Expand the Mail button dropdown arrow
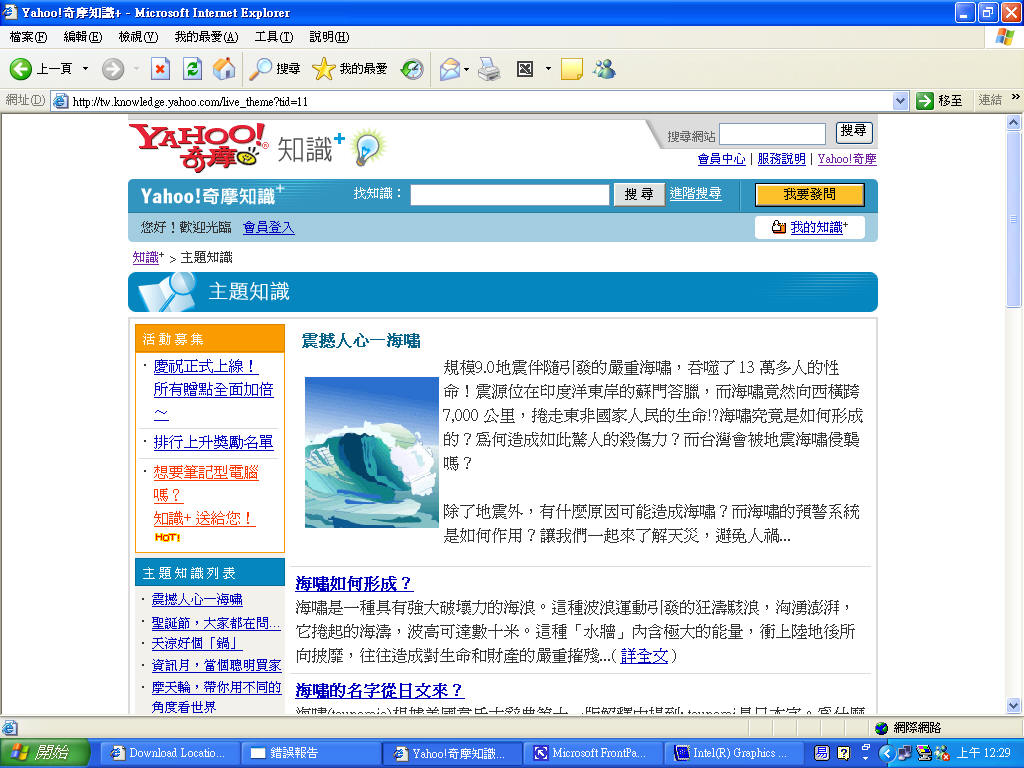Viewport: 1024px width, 768px height. pyautogui.click(x=466, y=69)
